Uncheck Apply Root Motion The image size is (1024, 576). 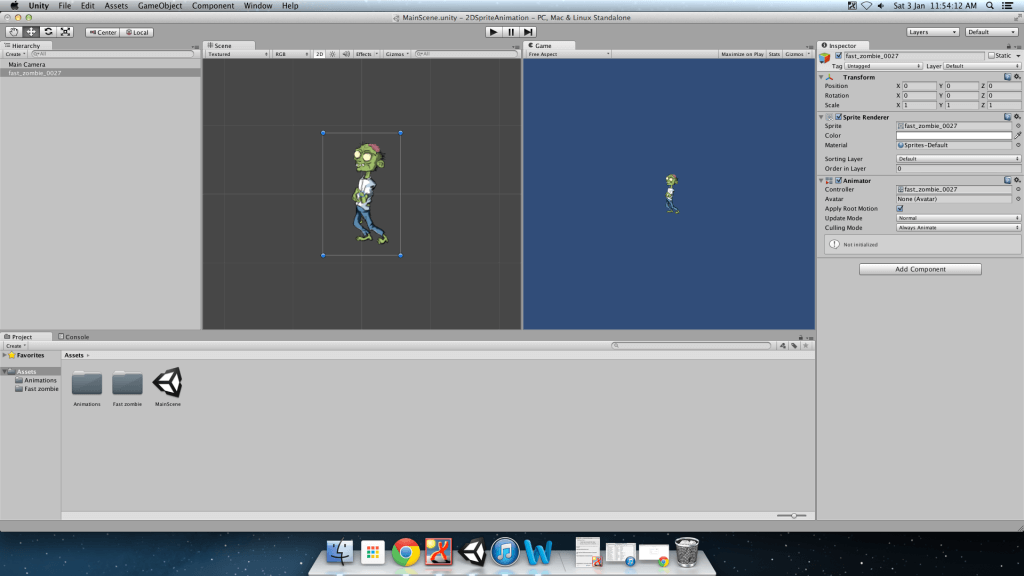click(900, 208)
